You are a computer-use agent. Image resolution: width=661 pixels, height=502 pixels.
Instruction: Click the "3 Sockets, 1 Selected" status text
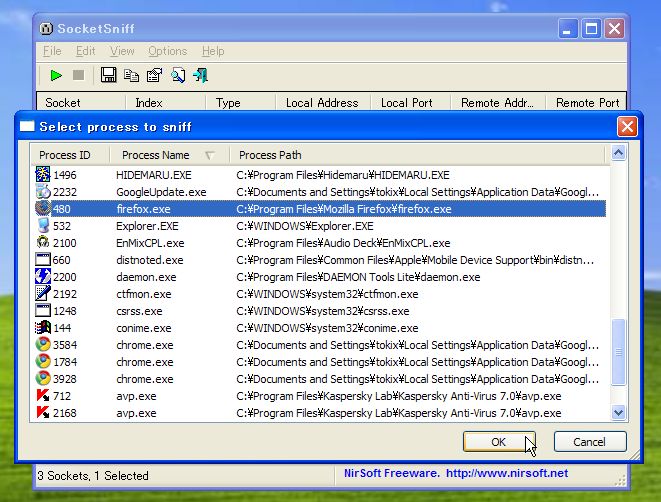coord(93,475)
